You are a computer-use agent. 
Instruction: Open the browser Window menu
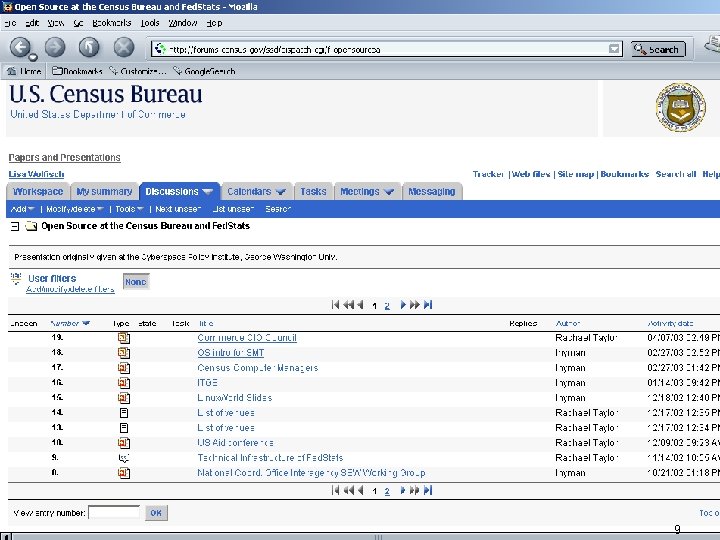point(183,23)
